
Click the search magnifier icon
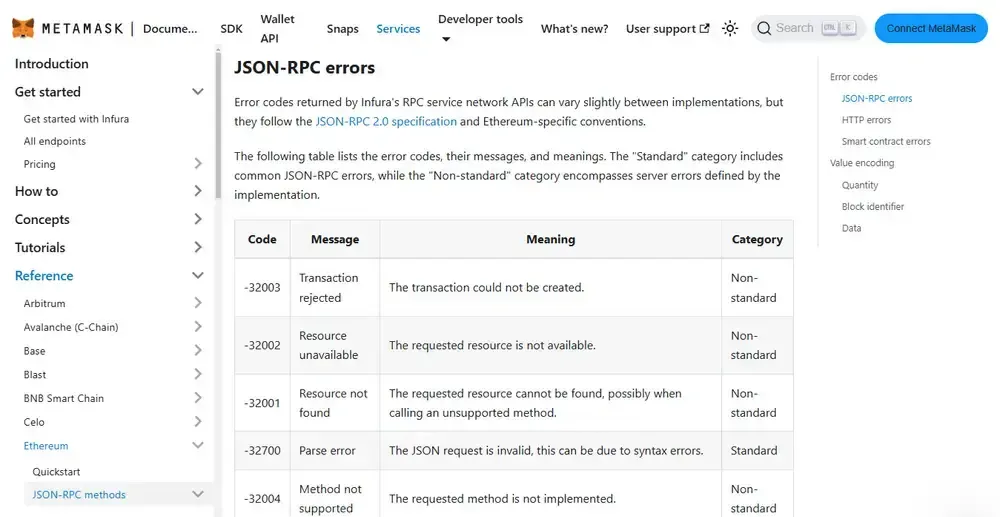[x=764, y=29]
